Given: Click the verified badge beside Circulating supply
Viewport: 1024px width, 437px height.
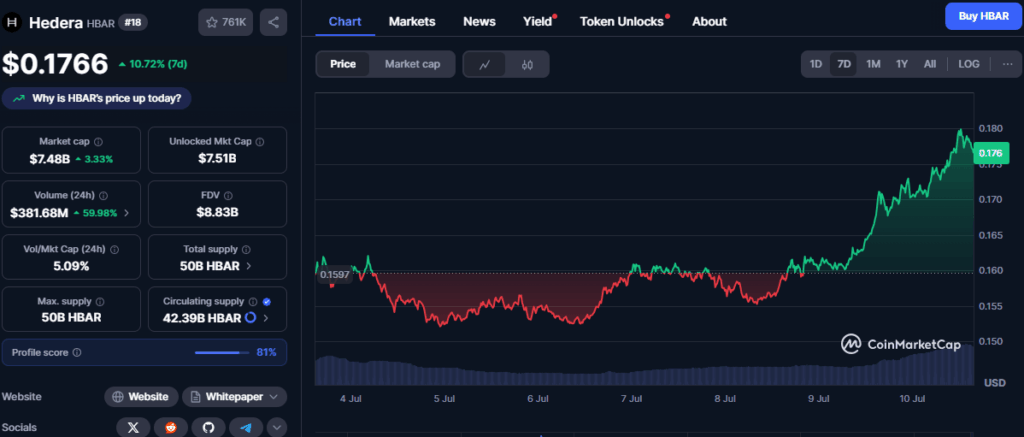Looking at the screenshot, I should [x=266, y=302].
